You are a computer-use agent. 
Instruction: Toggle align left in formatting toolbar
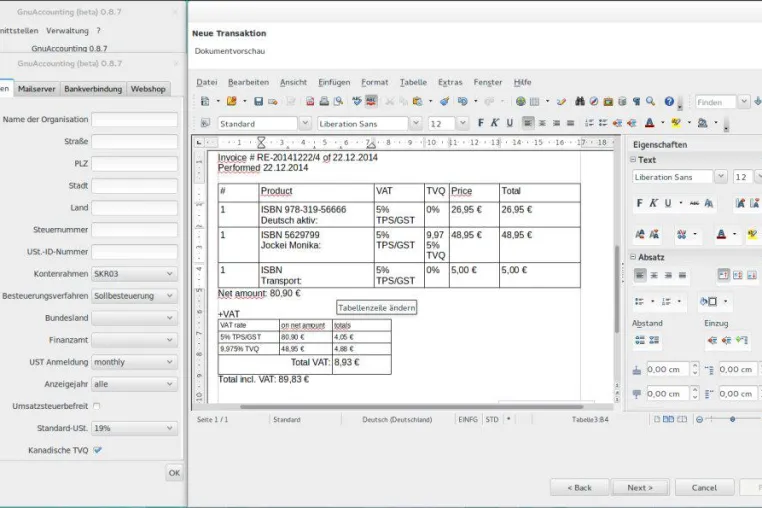click(x=528, y=123)
